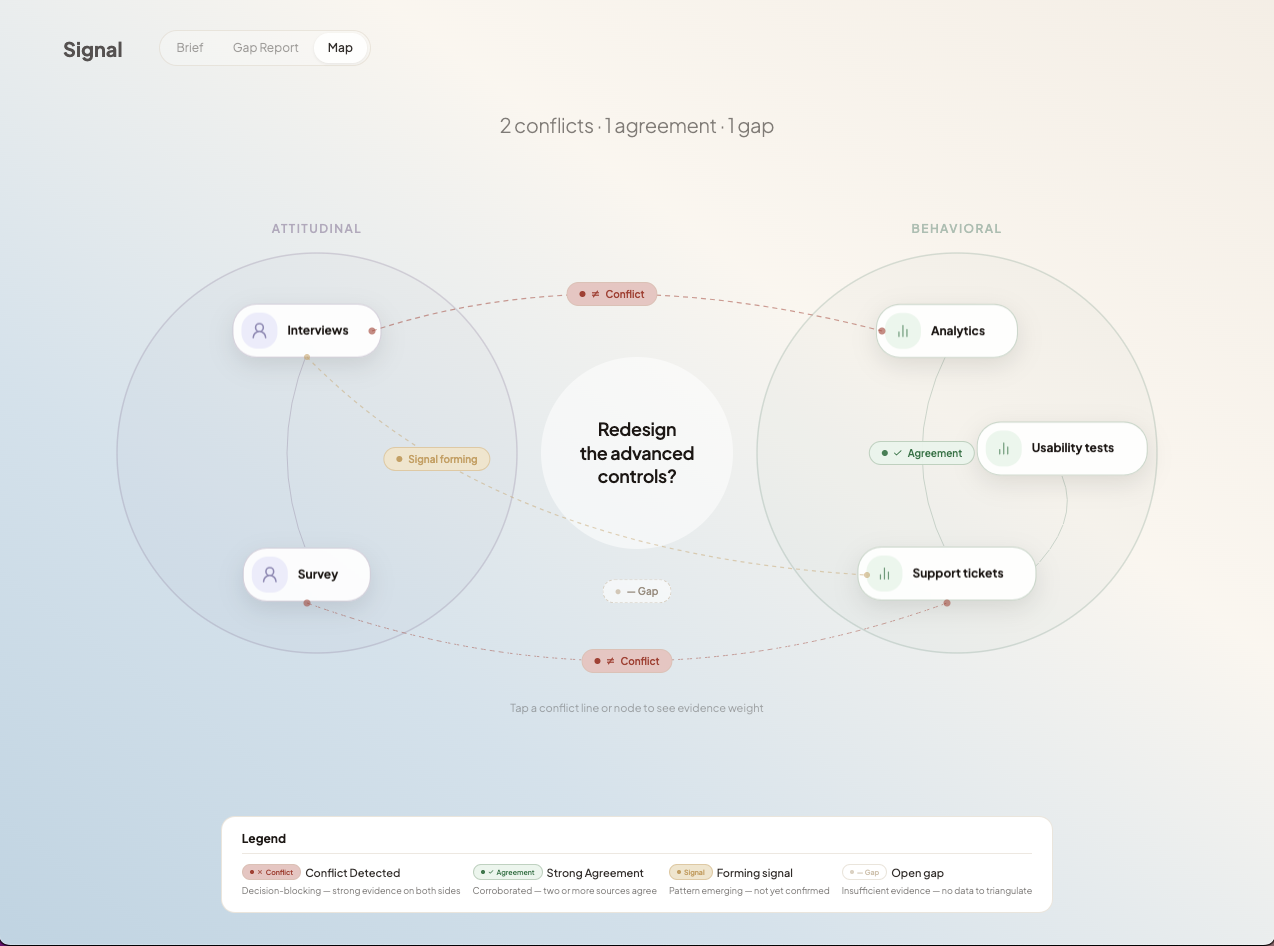Viewport: 1274px width, 946px height.
Task: Click the Interviews person icon
Action: pyautogui.click(x=259, y=330)
